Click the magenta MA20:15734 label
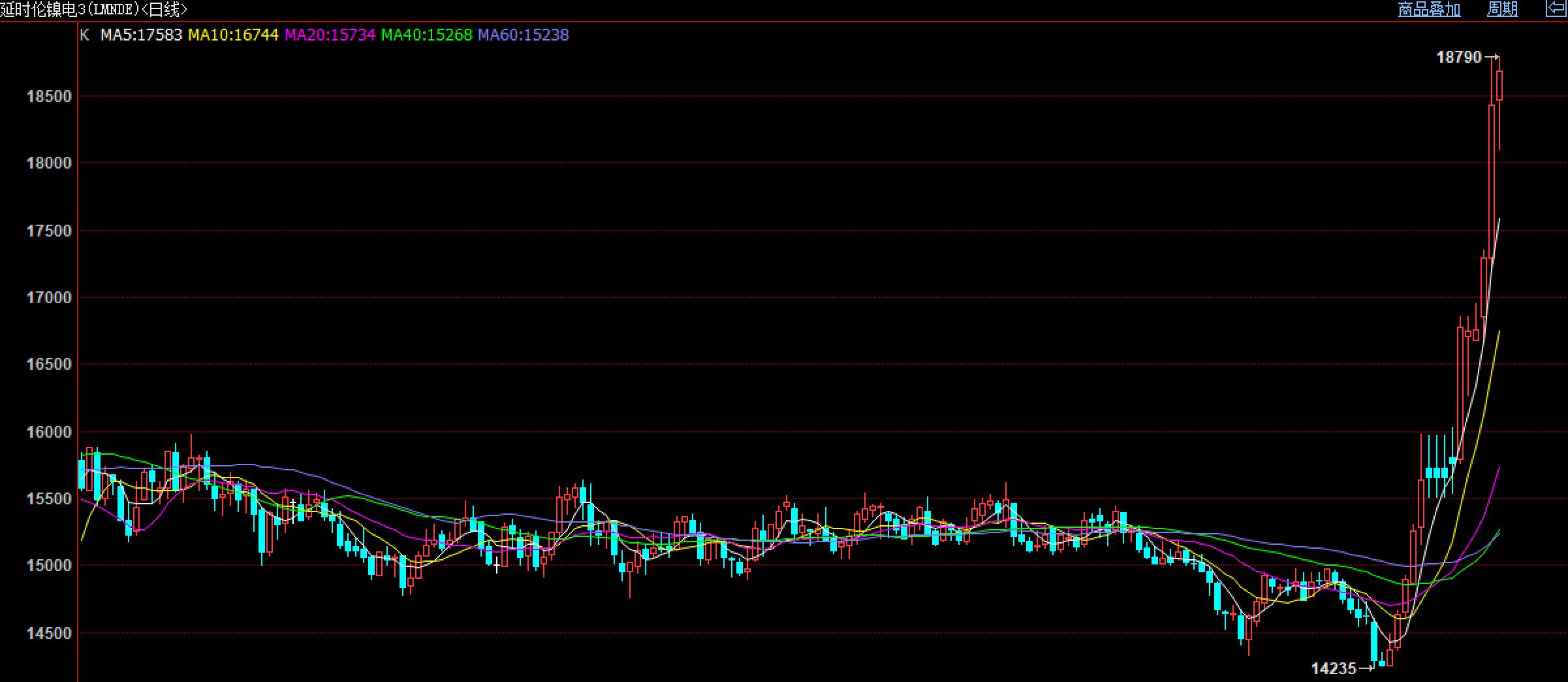The width and height of the screenshot is (1568, 682). (330, 35)
